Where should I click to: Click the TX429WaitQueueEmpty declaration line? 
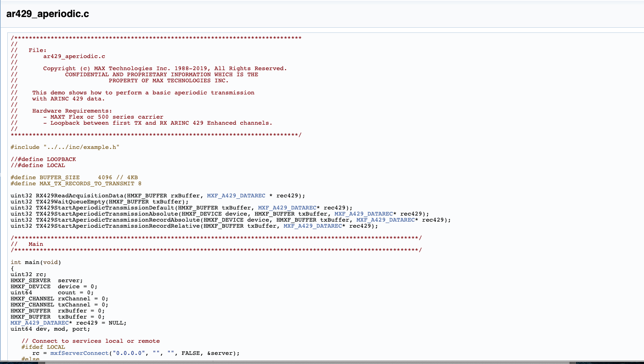[x=99, y=202]
